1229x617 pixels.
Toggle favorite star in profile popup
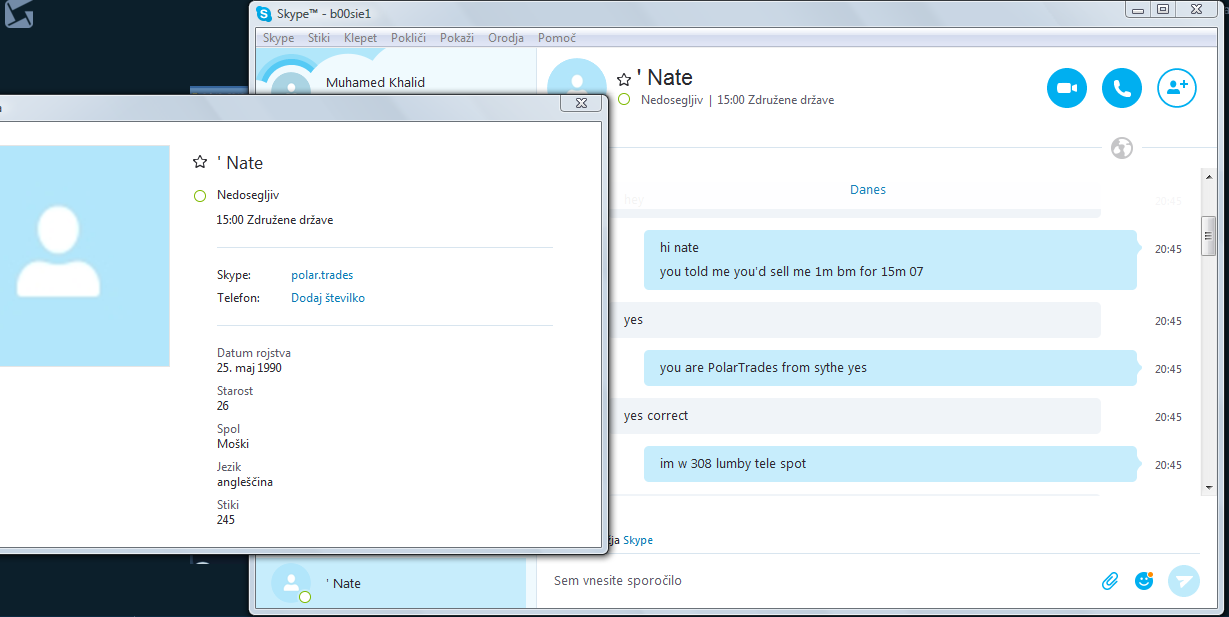(x=200, y=162)
